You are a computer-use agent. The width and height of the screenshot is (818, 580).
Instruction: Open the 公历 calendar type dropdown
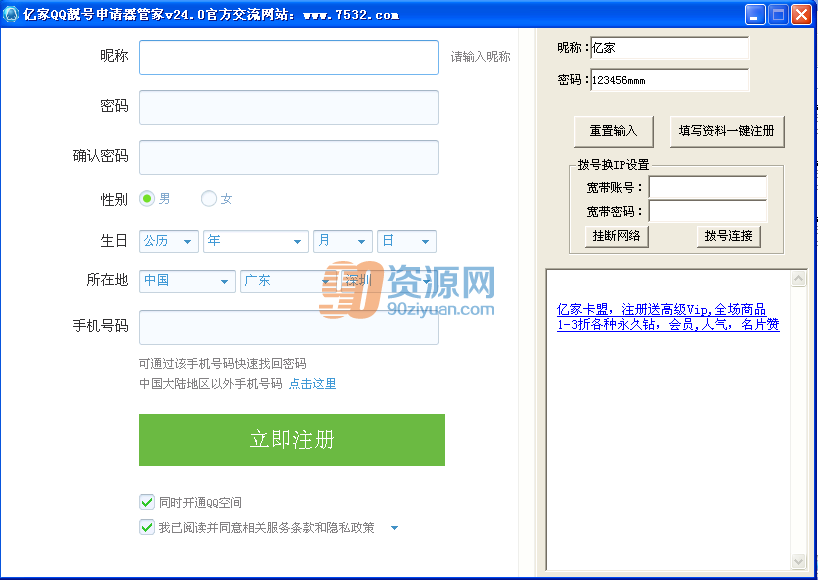pyautogui.click(x=169, y=241)
